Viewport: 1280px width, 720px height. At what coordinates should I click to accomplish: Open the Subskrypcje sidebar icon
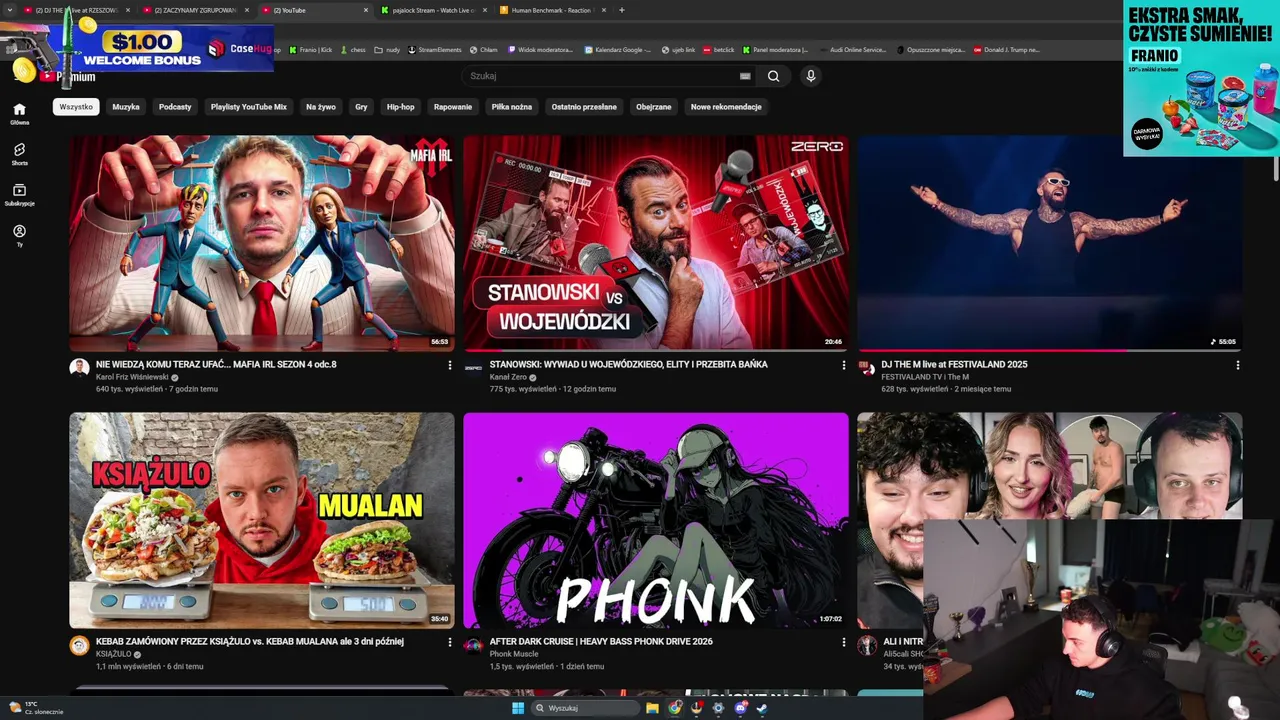(x=19, y=195)
